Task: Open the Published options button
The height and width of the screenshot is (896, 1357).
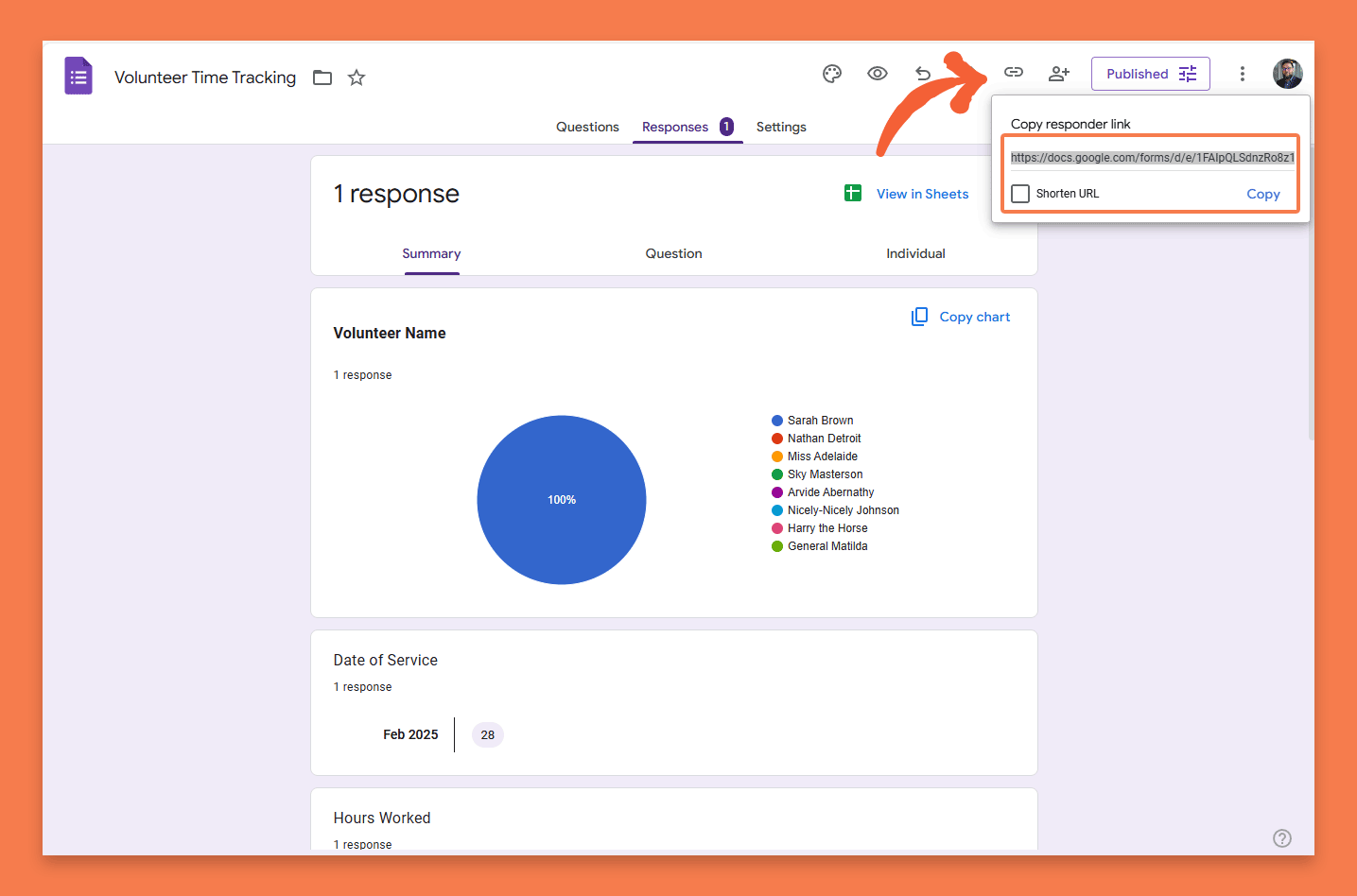Action: click(1150, 74)
